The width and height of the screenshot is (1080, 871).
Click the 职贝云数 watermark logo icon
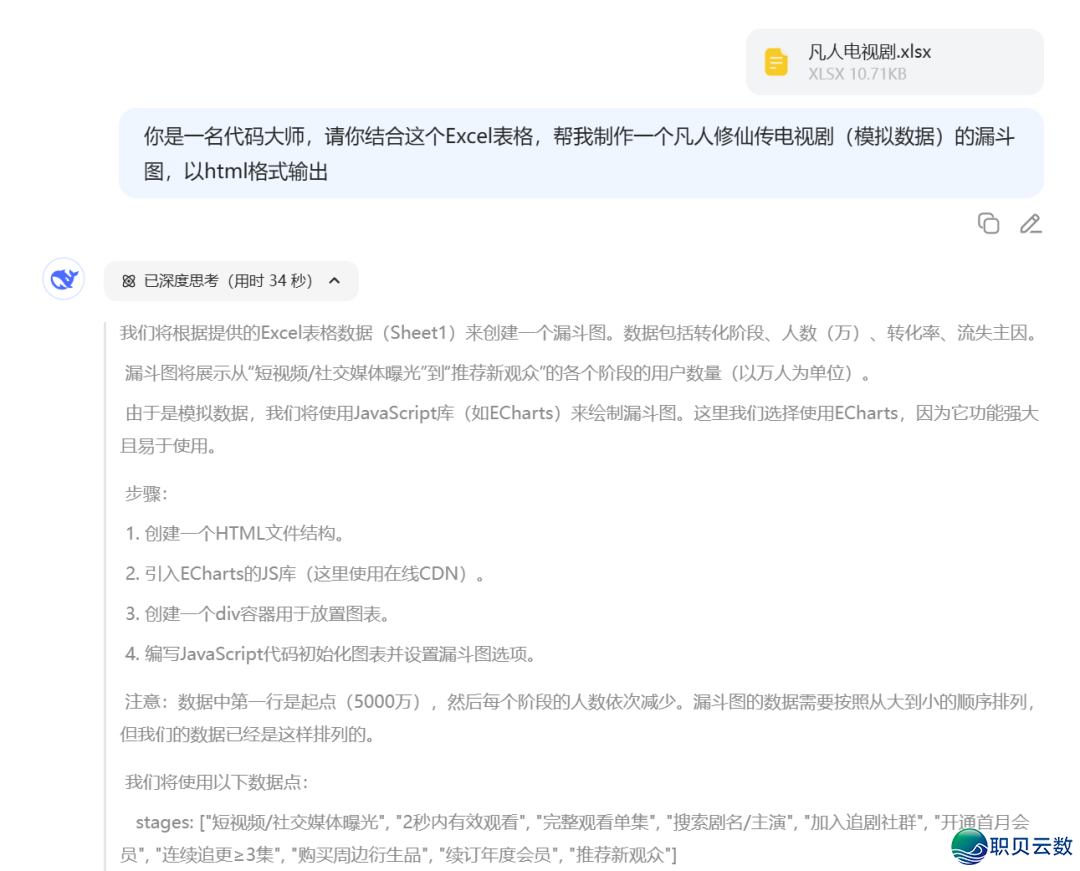968,846
